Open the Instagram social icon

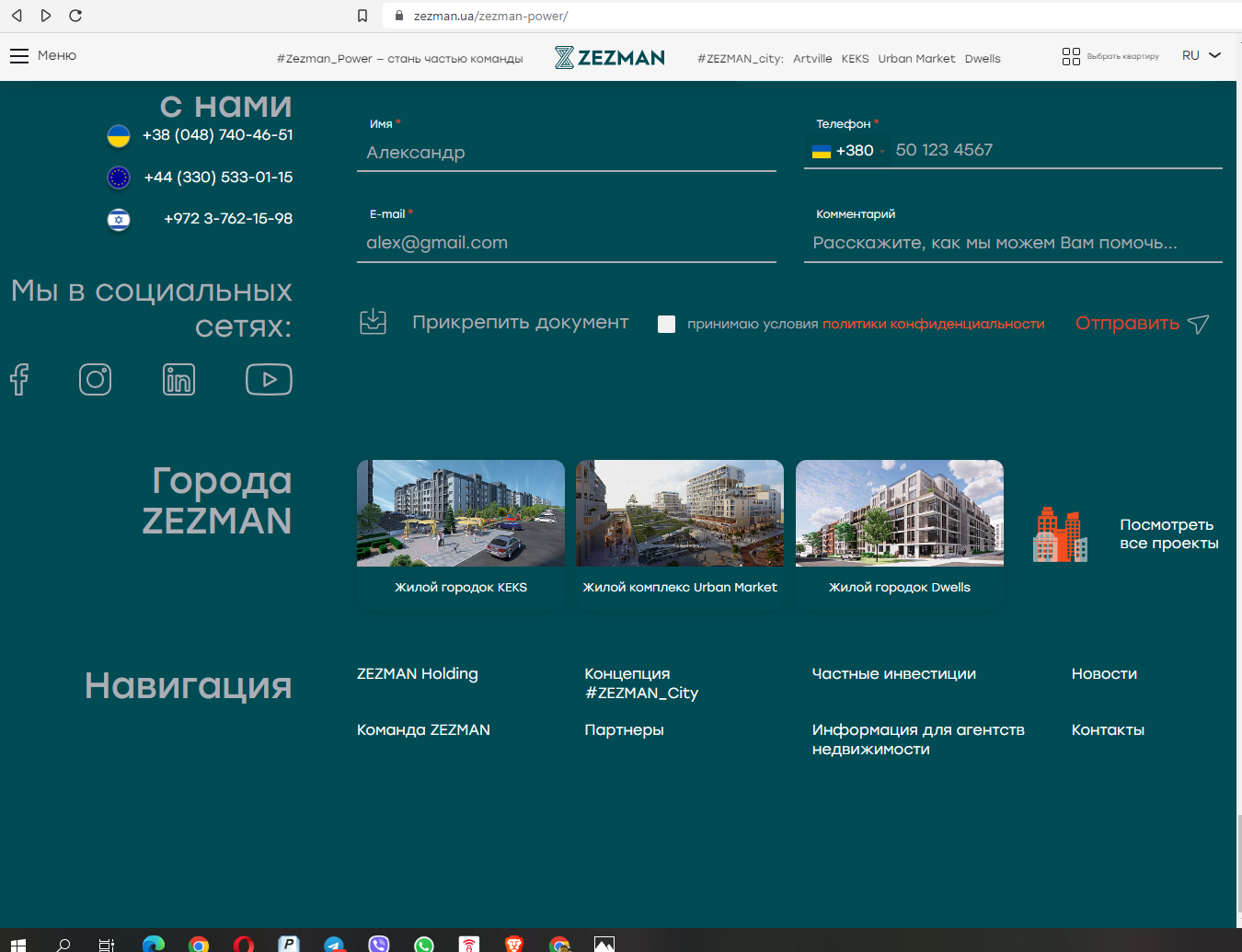coord(95,379)
